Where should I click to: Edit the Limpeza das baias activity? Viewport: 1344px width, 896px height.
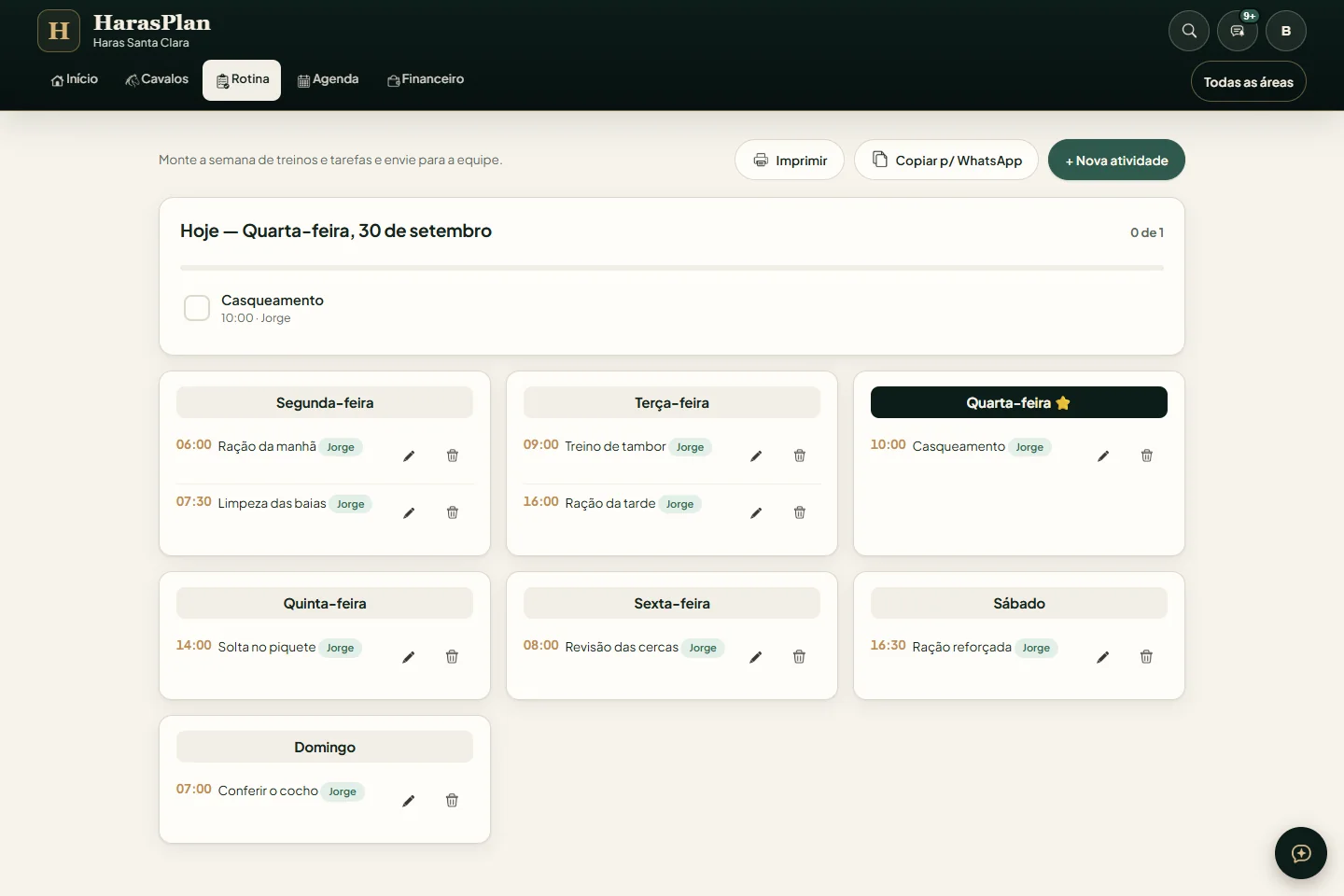(409, 512)
